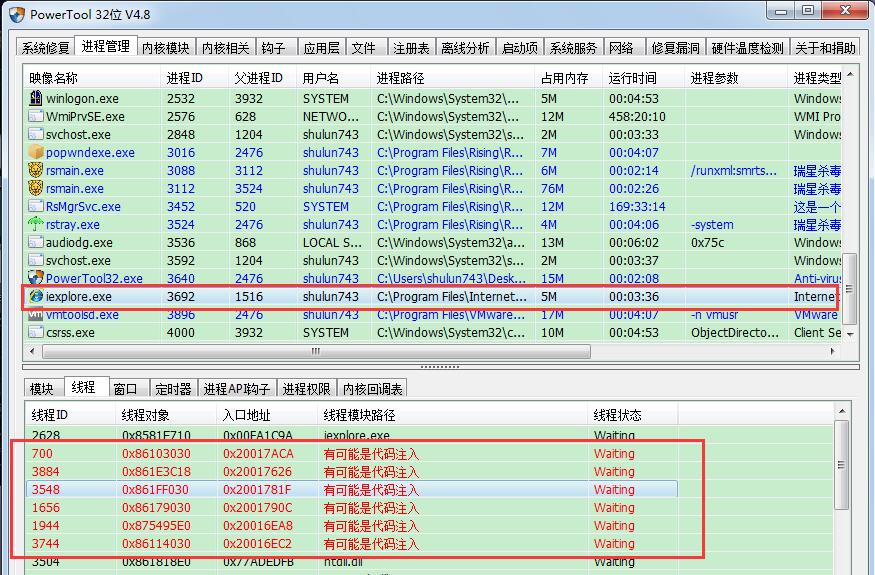Click the rstray.exe green umbrella icon
The height and width of the screenshot is (575, 875).
point(36,224)
